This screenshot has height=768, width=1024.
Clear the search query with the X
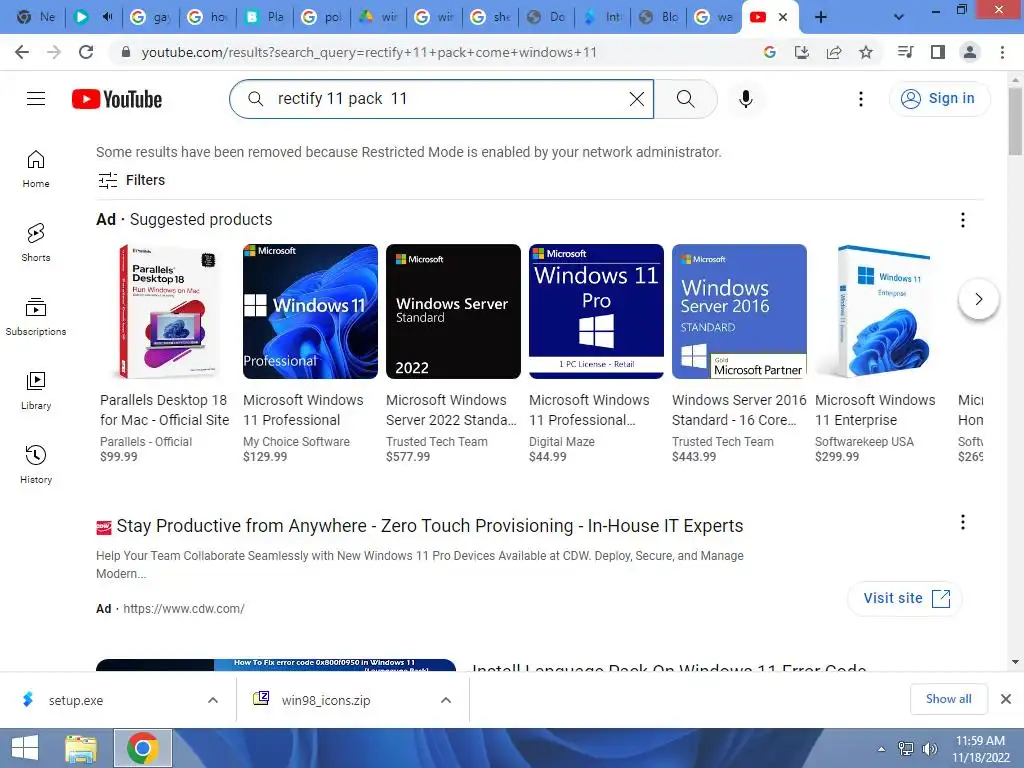[636, 99]
